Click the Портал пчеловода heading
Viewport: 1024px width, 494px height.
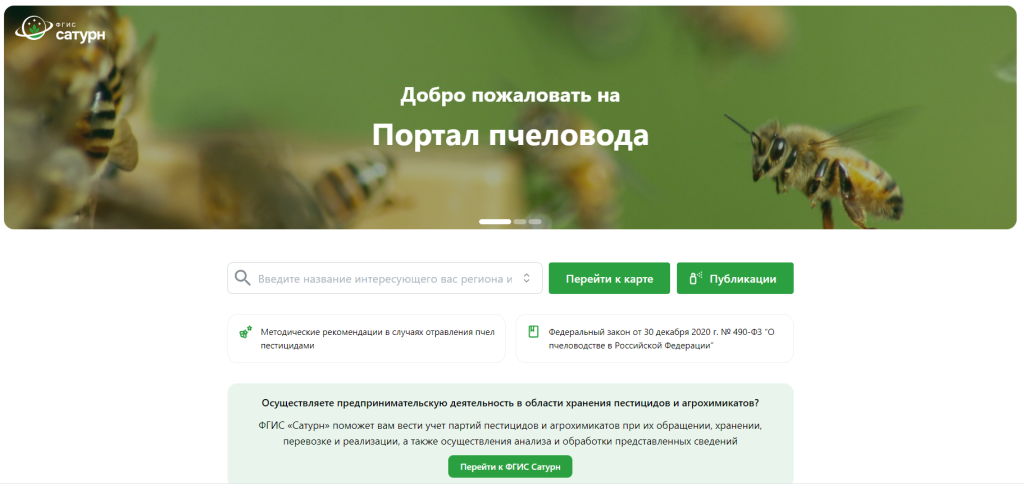tap(511, 135)
